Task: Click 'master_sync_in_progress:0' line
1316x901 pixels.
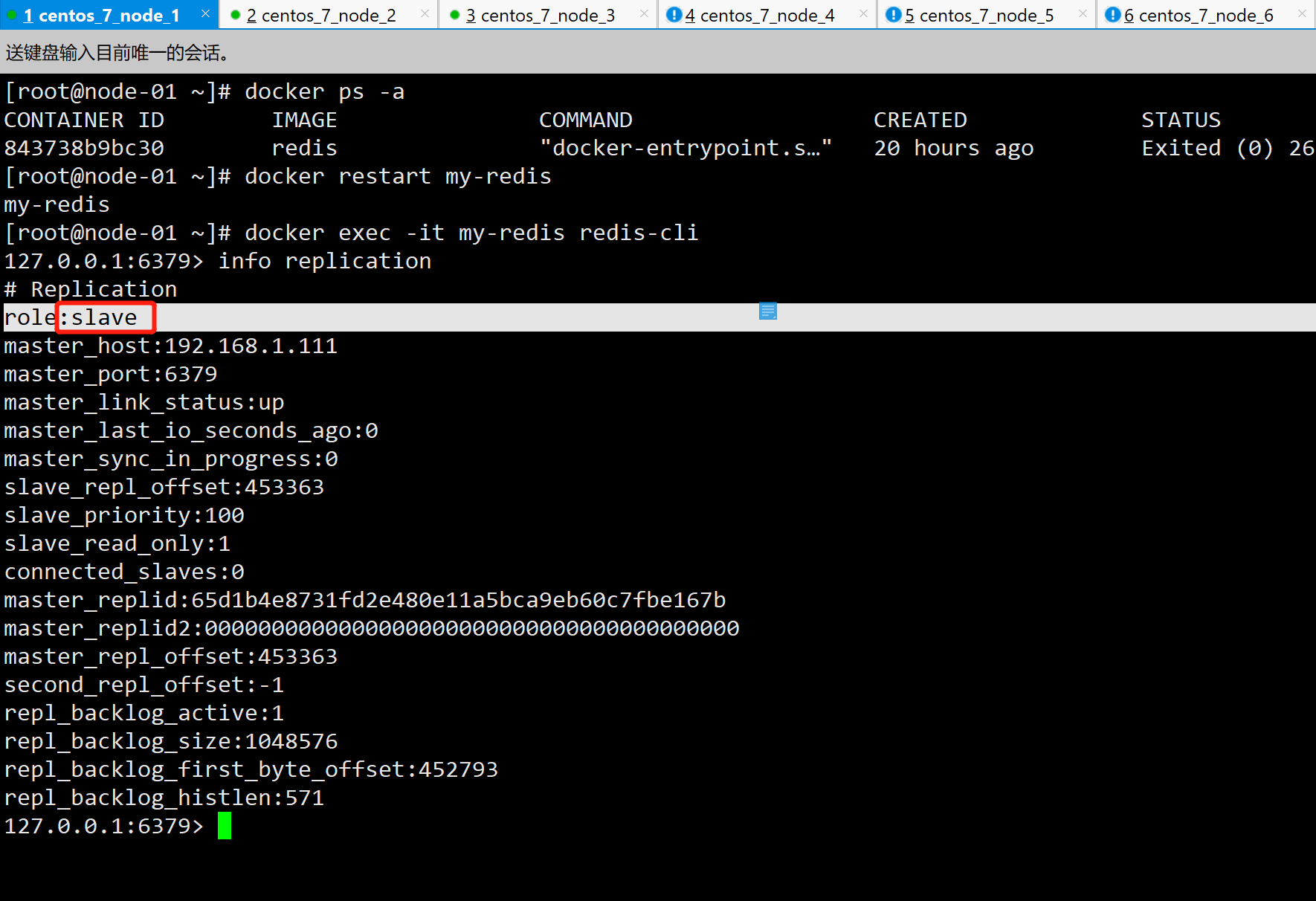Action: pos(171,459)
